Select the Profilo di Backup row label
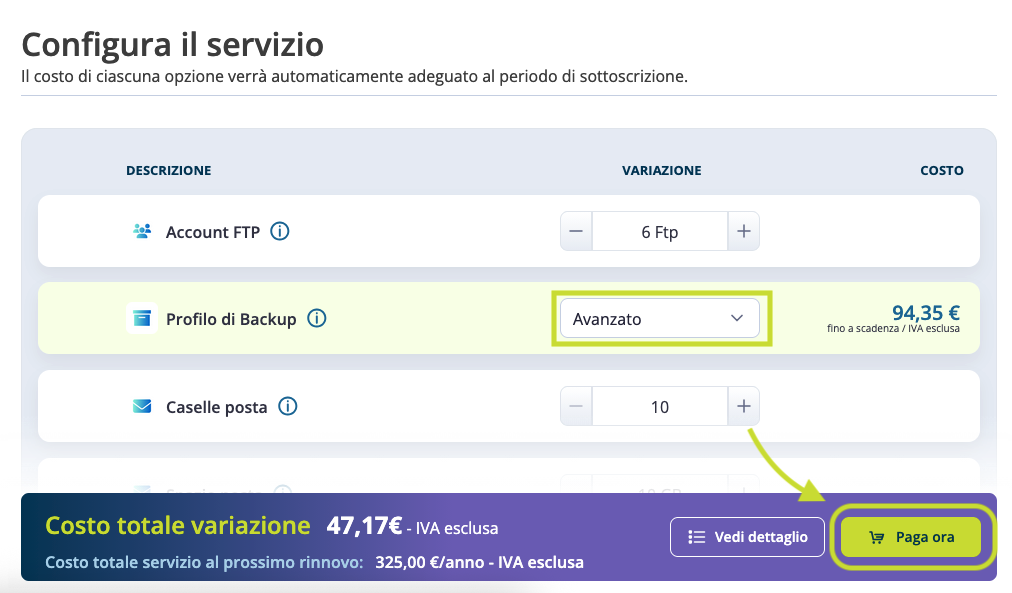 (231, 319)
